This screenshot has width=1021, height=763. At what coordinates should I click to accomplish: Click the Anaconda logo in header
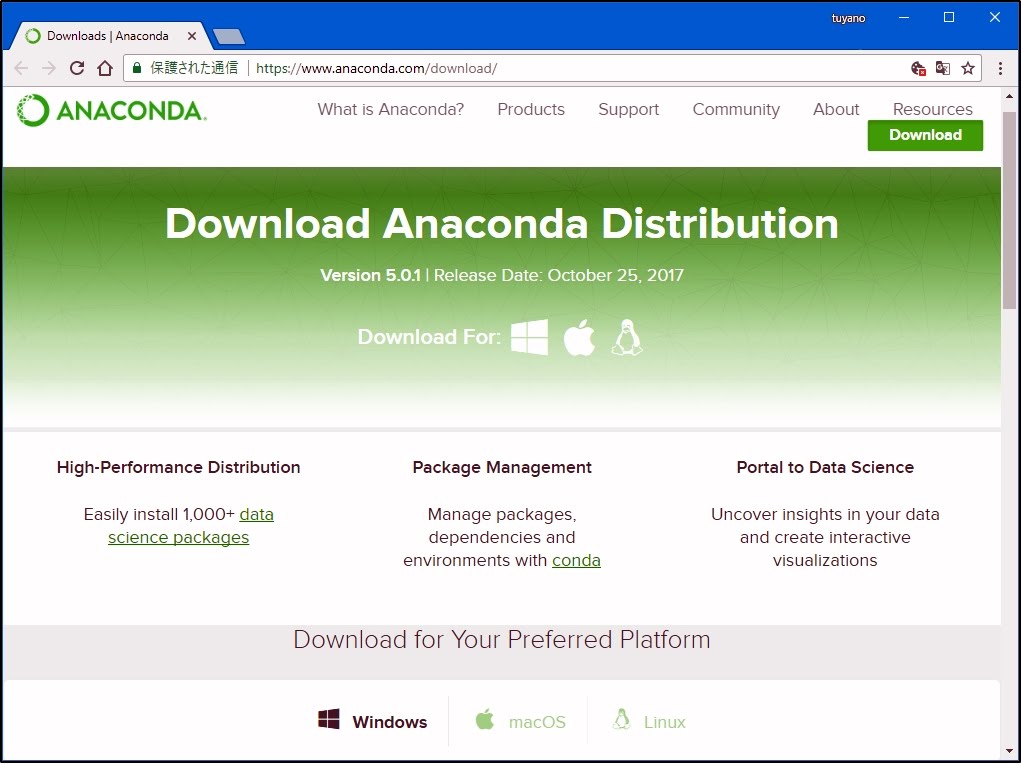(112, 110)
